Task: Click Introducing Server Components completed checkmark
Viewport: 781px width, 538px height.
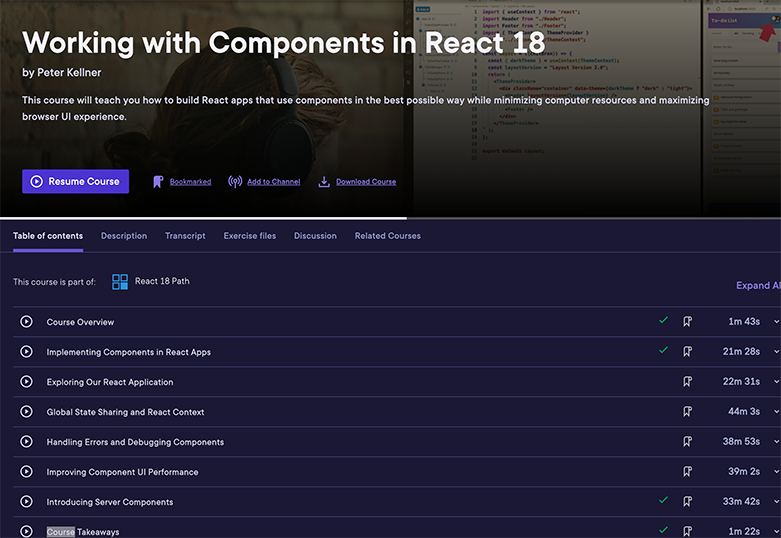Action: pyautogui.click(x=663, y=500)
